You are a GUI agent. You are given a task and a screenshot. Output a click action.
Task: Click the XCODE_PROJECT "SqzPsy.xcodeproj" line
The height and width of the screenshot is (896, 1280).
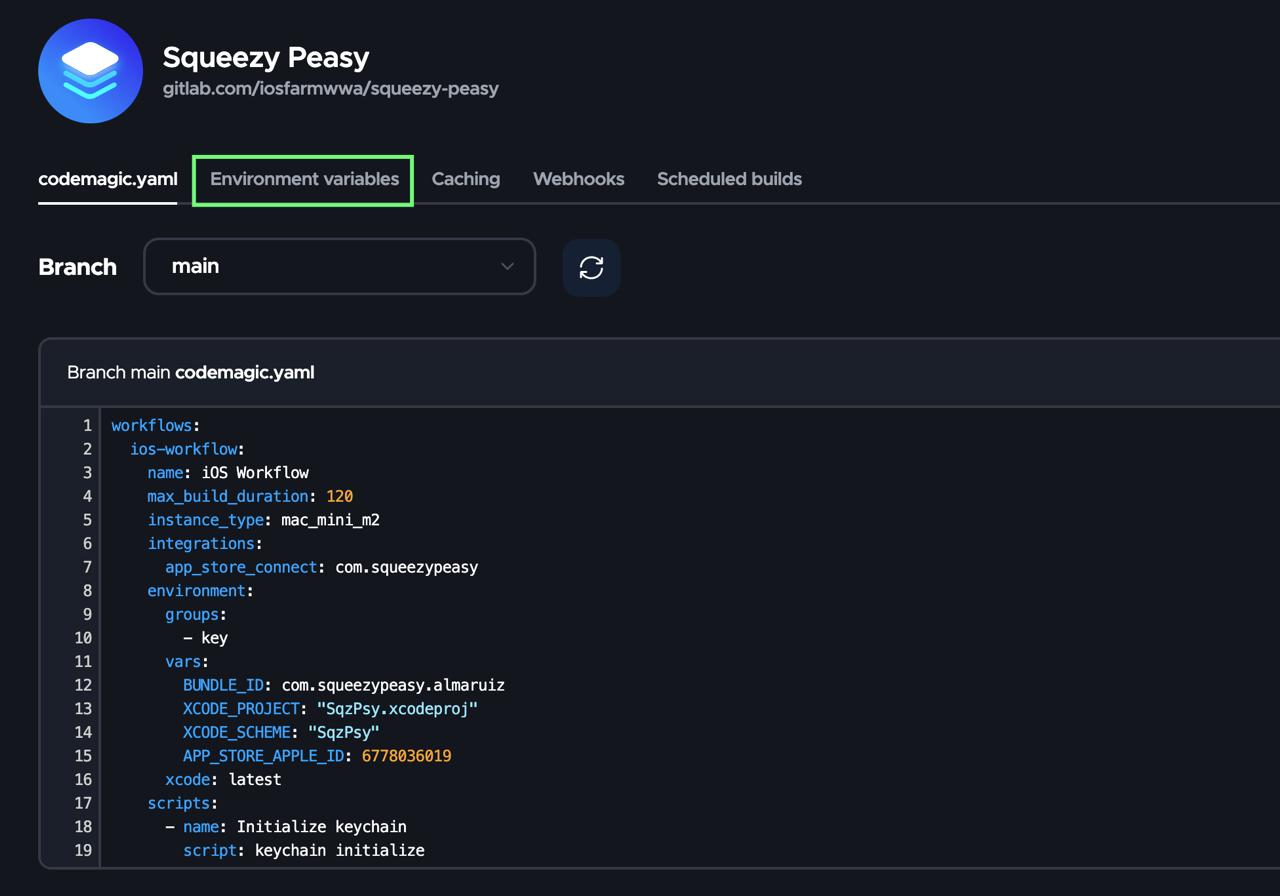pos(330,709)
